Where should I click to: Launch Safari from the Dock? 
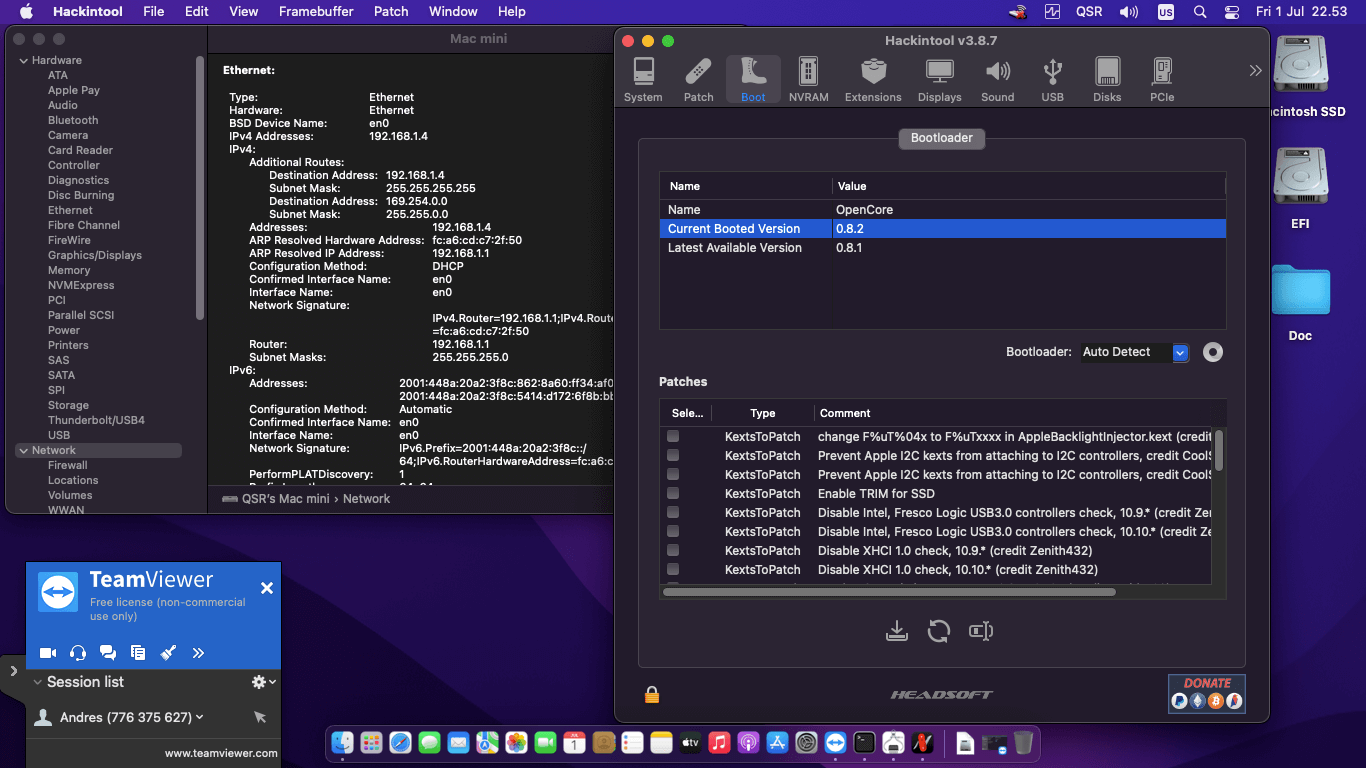pos(400,743)
